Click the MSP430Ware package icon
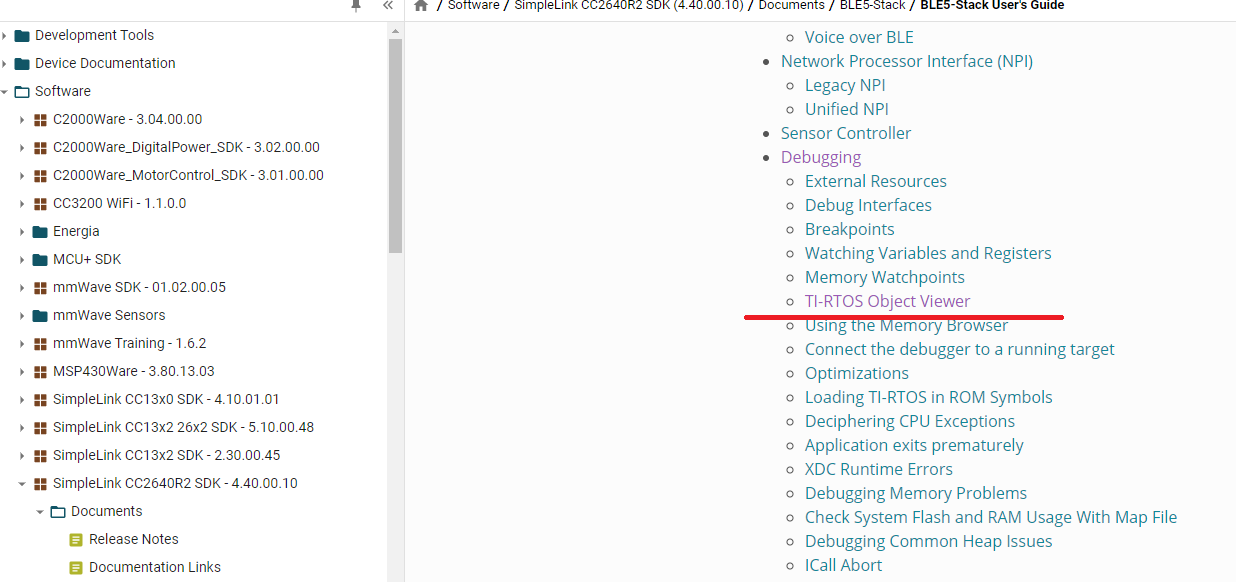The height and width of the screenshot is (582, 1236). tap(40, 371)
